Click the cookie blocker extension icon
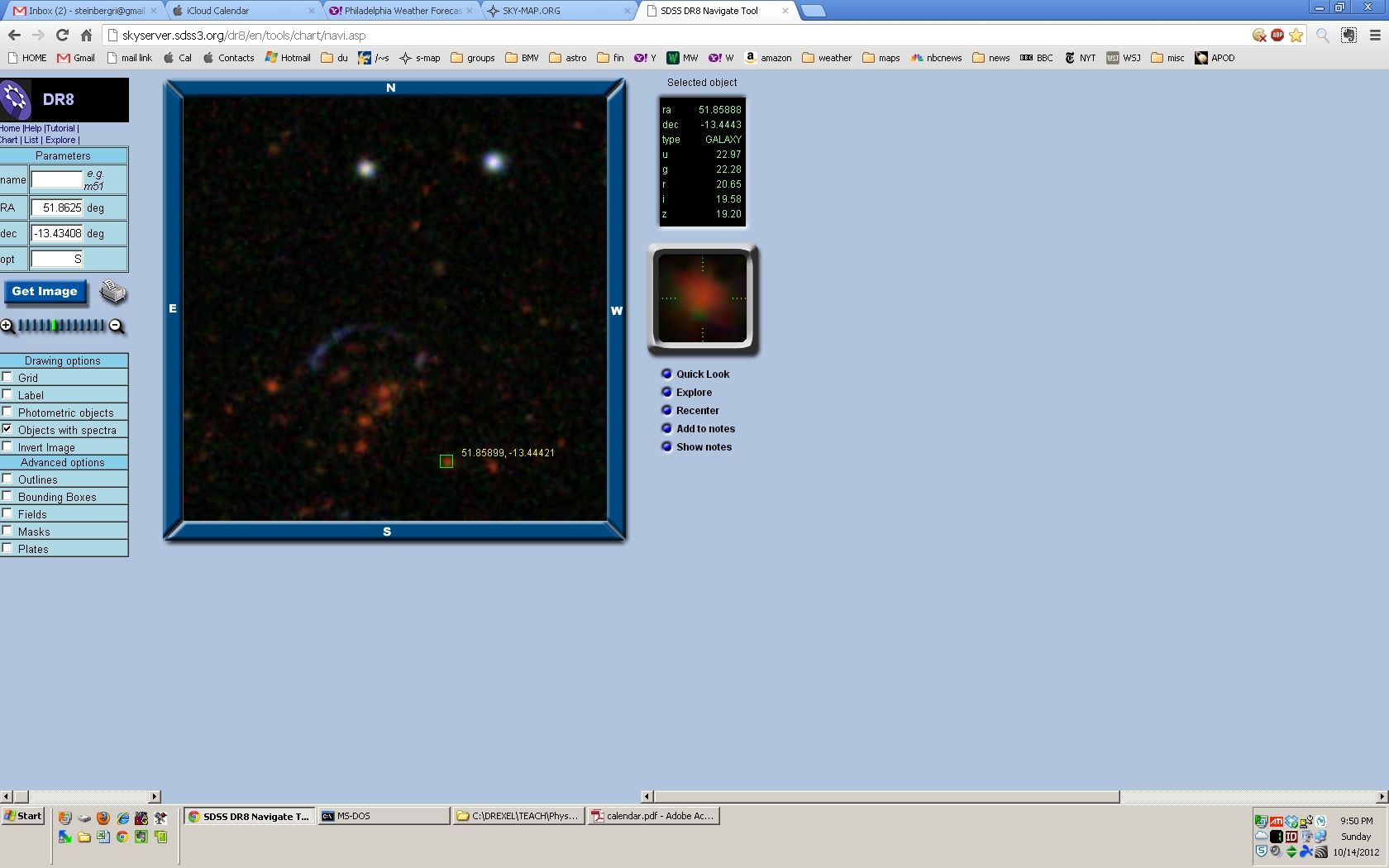 (1259, 35)
